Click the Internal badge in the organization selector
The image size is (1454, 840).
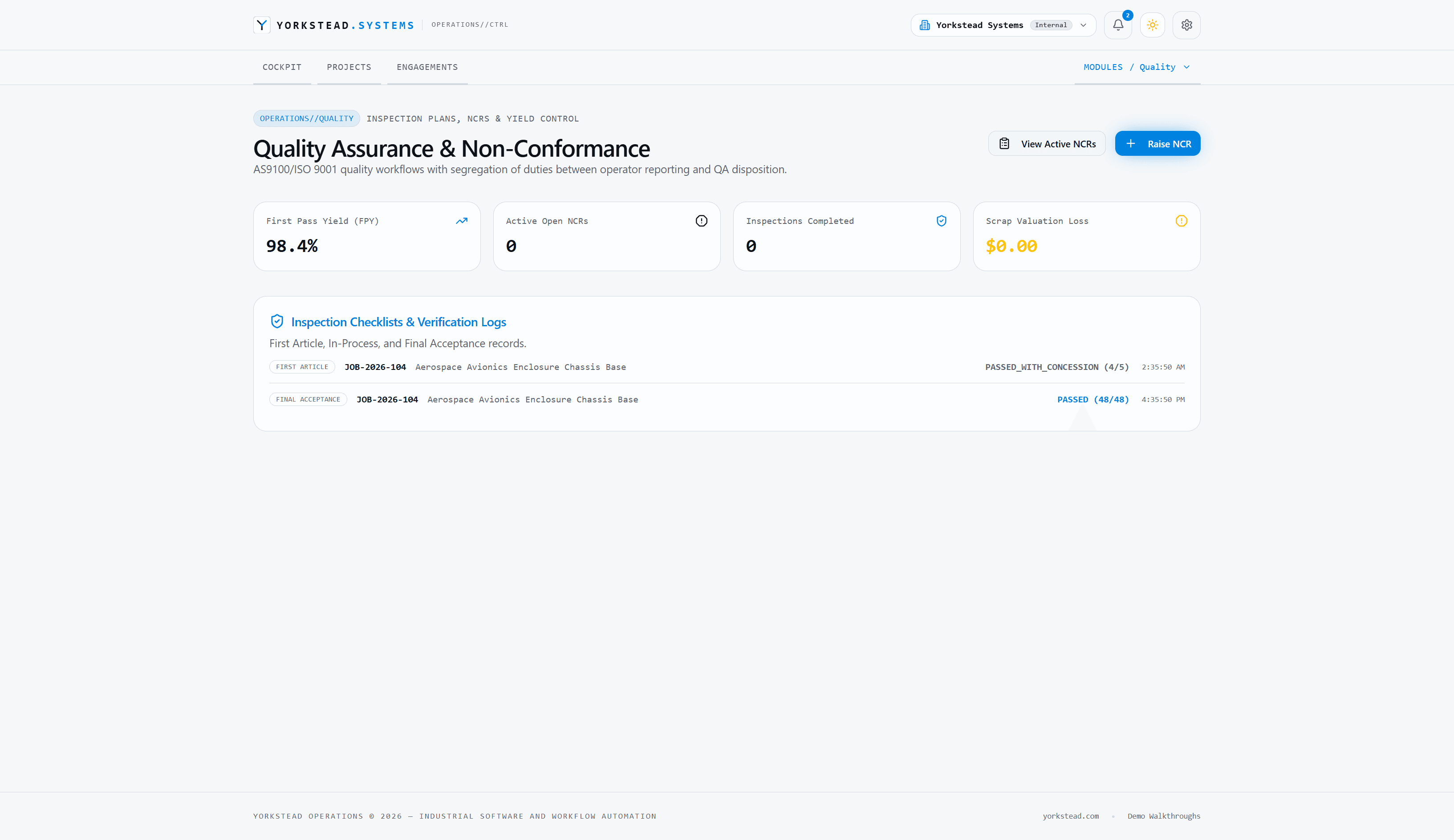pyautogui.click(x=1051, y=25)
